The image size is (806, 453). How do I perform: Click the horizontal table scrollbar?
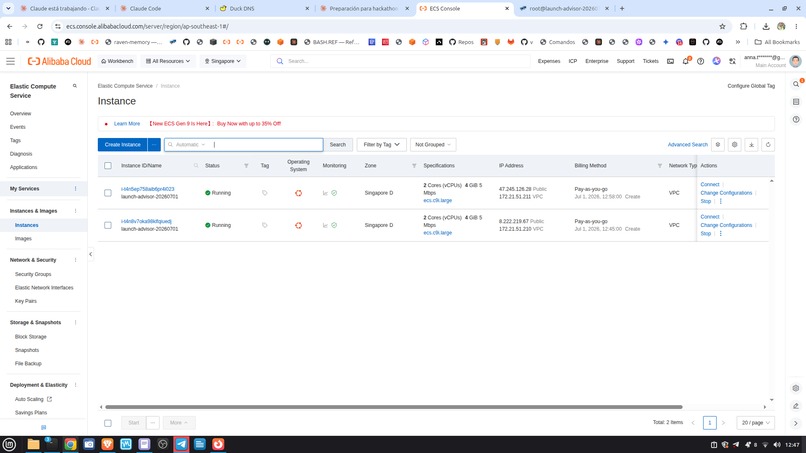(x=394, y=407)
